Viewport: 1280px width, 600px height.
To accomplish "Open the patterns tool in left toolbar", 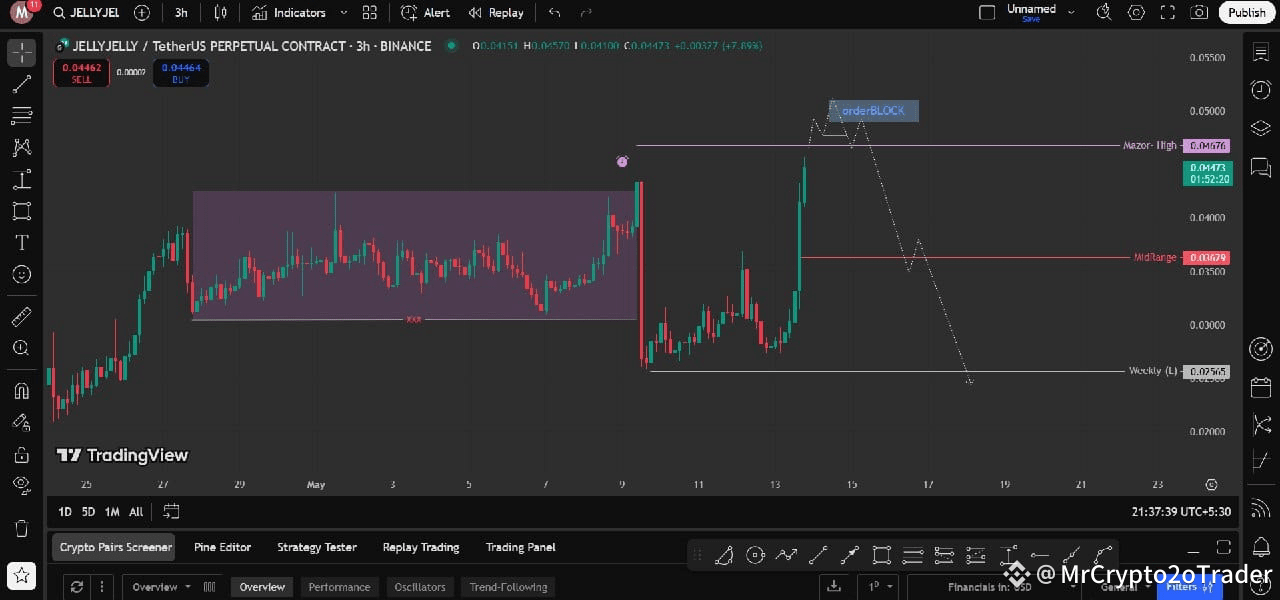I will (22, 148).
